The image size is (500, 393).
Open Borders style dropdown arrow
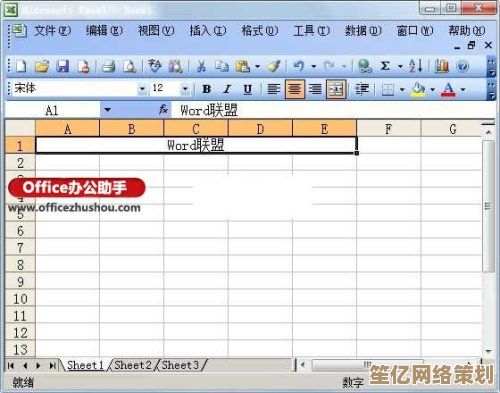click(402, 89)
